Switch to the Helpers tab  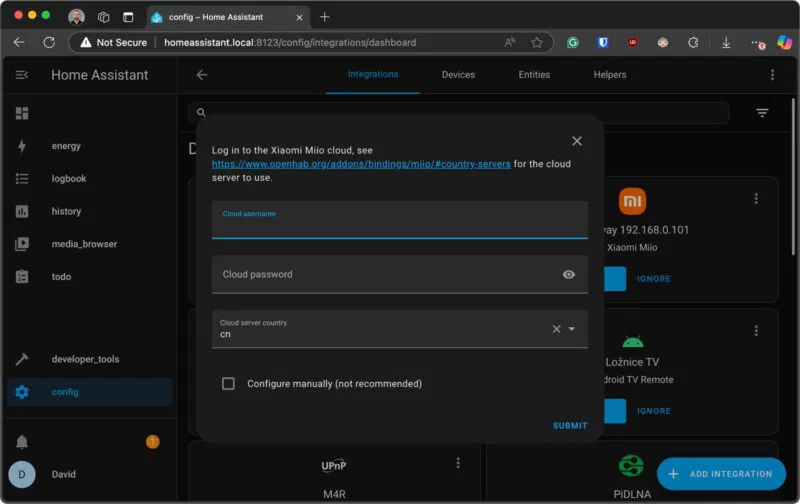point(610,75)
